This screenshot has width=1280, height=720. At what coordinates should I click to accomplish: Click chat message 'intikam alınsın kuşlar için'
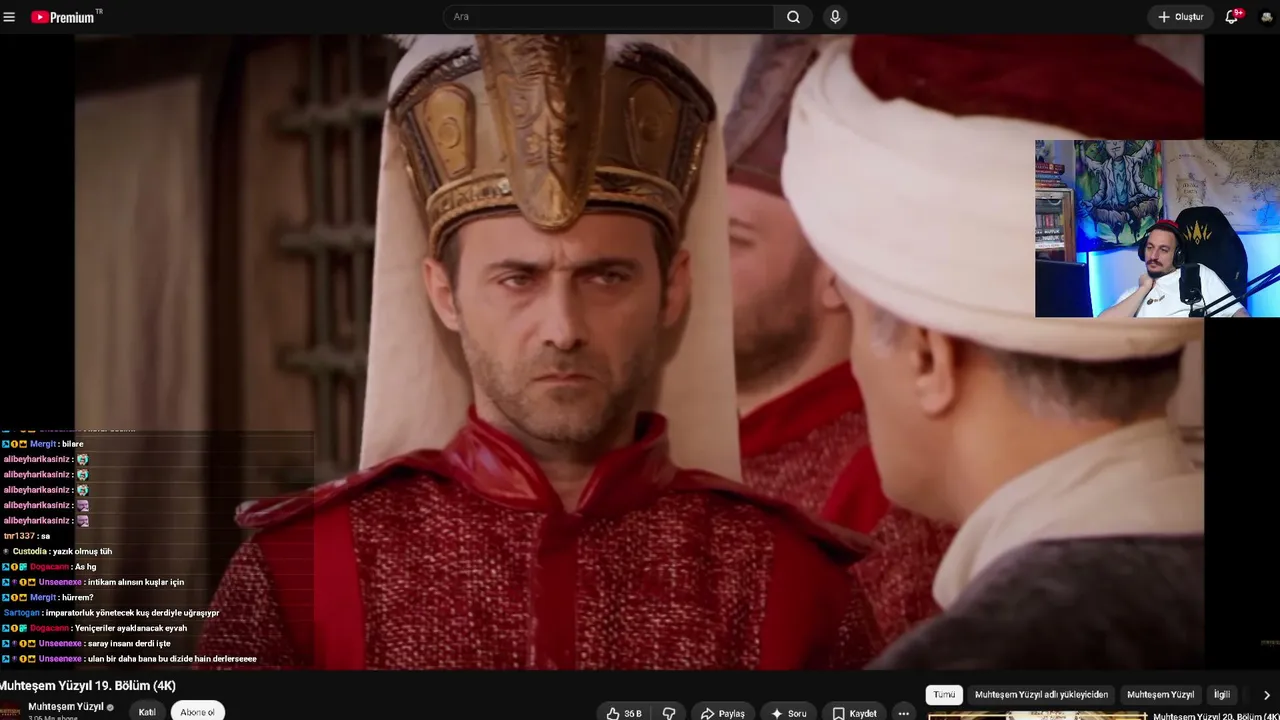[x=136, y=582]
